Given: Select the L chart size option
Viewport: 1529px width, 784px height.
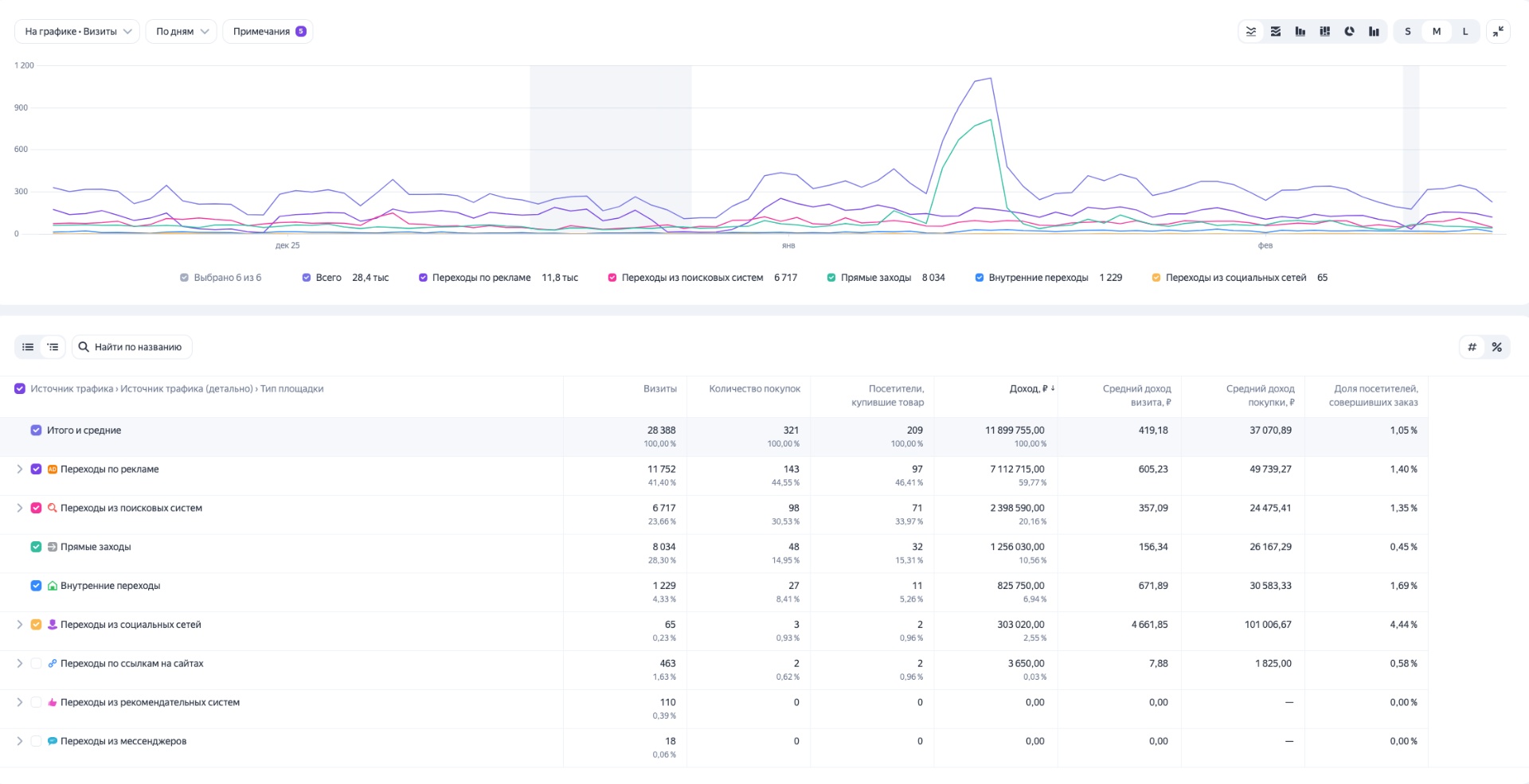Looking at the screenshot, I should (x=1464, y=32).
